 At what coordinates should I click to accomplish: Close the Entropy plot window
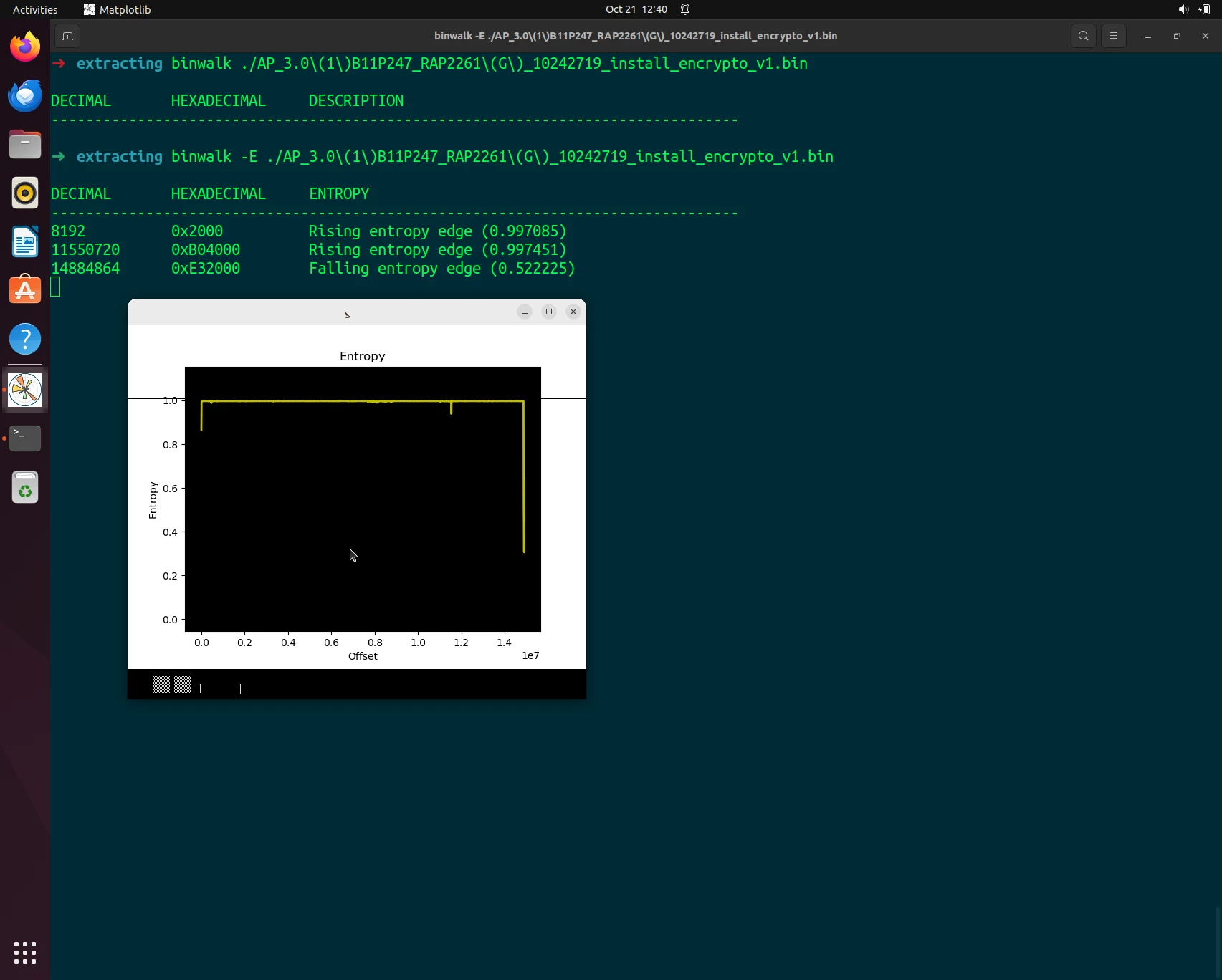[573, 312]
